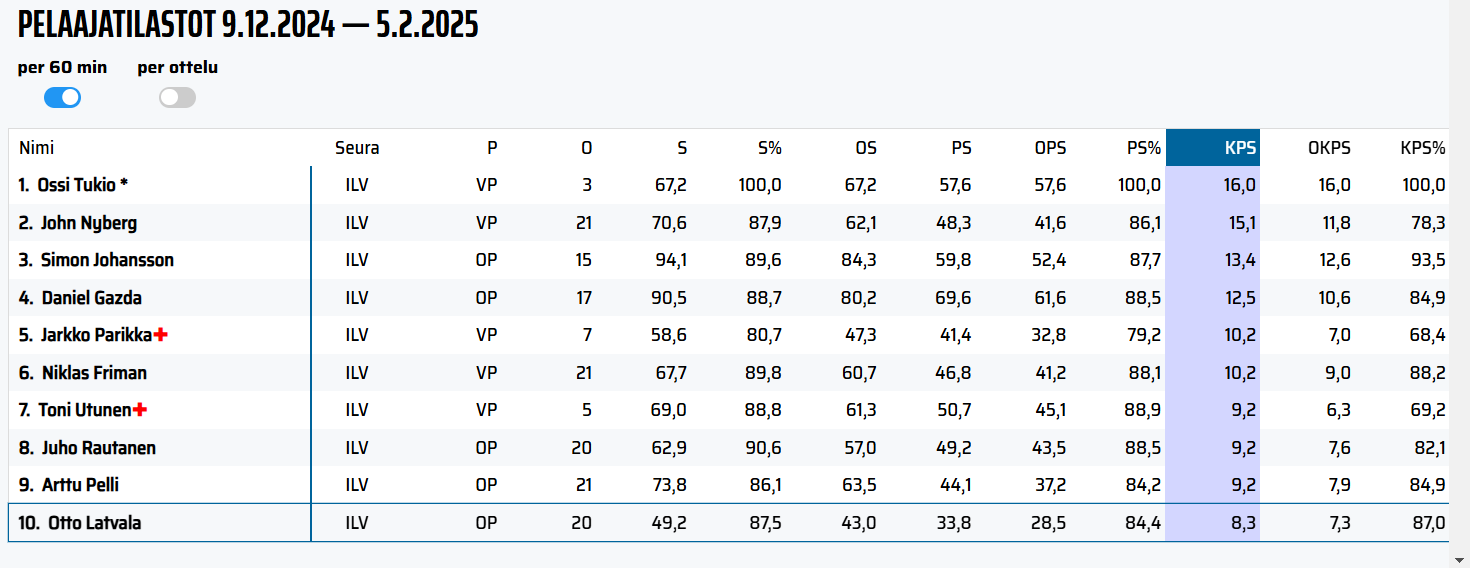The height and width of the screenshot is (568, 1470).
Task: Open Niklas Friman player link
Action: click(94, 373)
